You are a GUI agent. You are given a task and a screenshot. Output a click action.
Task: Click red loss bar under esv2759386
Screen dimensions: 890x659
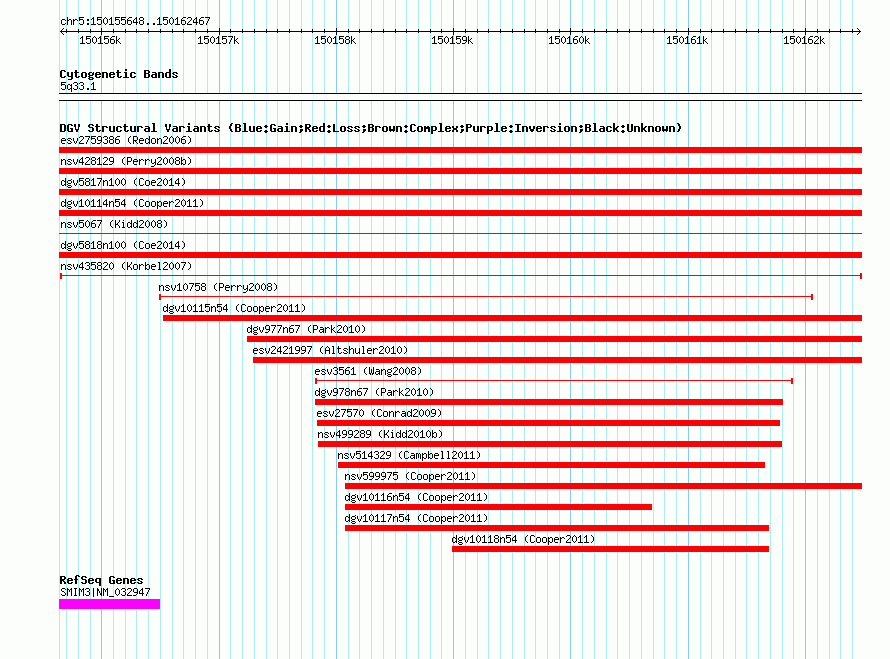coord(460,150)
